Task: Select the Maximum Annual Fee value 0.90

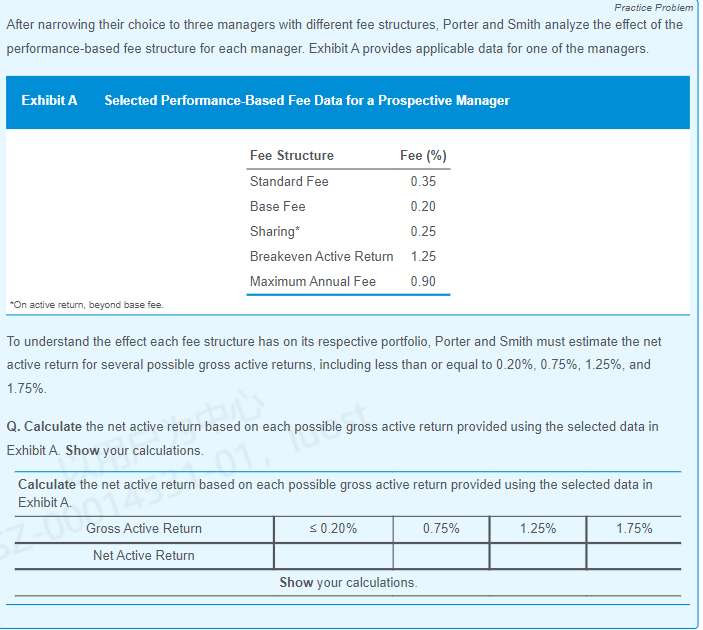Action: [422, 281]
